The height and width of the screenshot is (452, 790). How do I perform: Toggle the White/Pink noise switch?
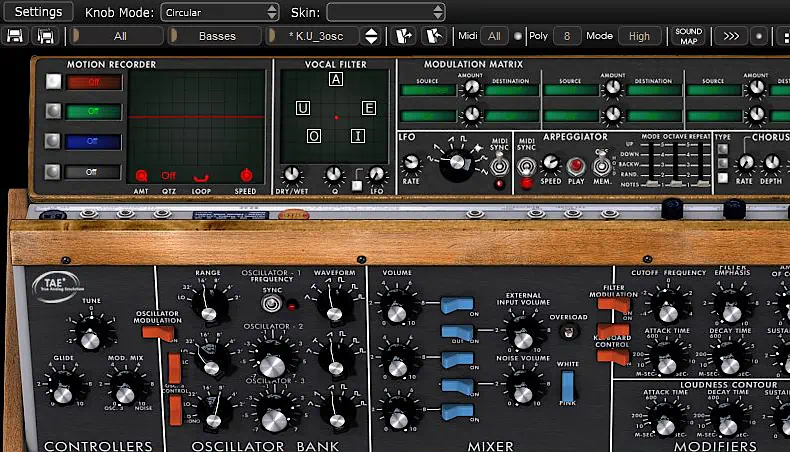coord(567,386)
